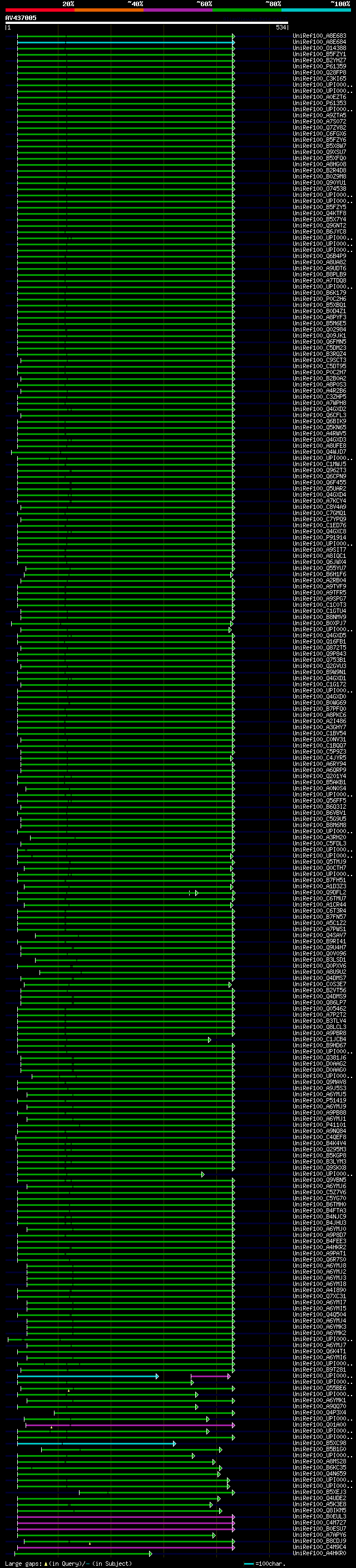Select hit label UniRef100_Q28FP8
This screenshot has width=356, height=1568.
point(319,72)
